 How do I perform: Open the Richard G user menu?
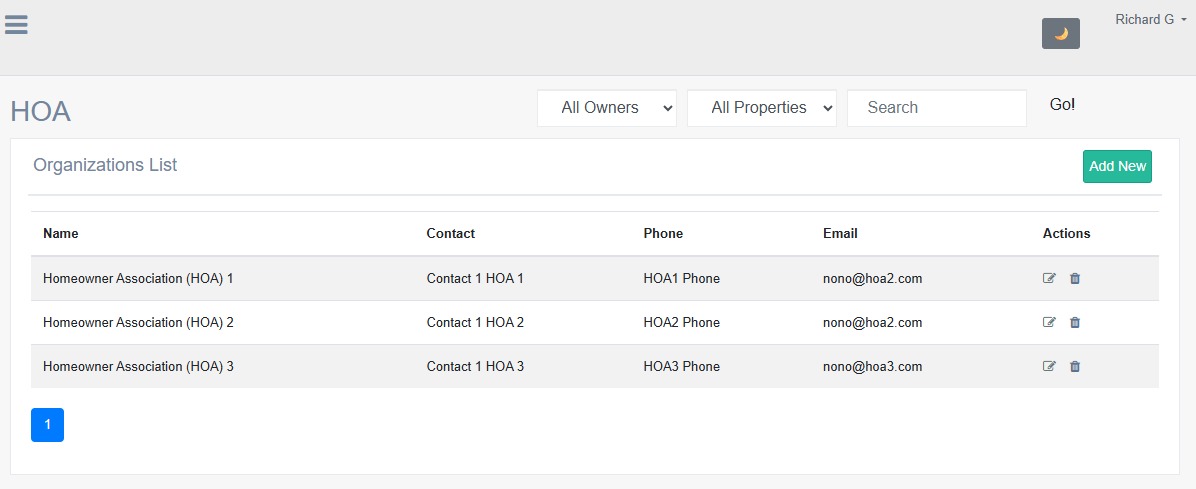coord(1150,20)
